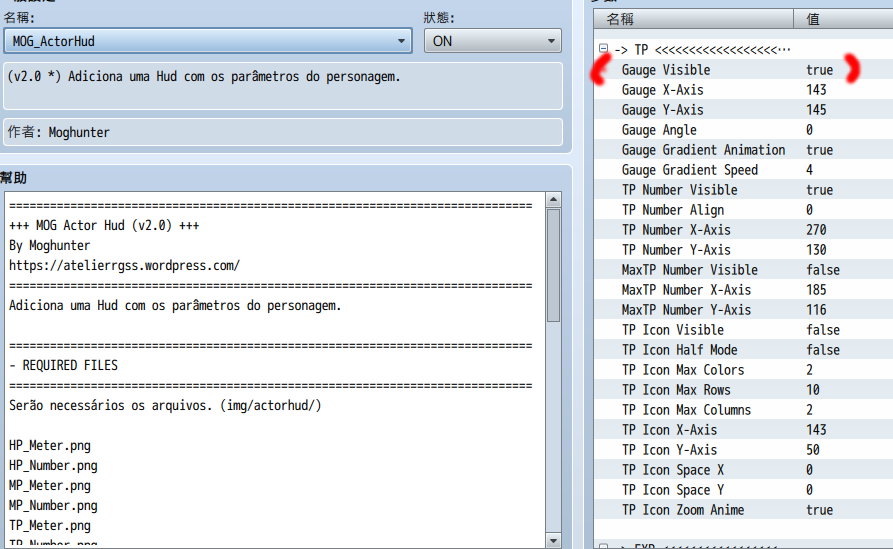Click the HP_Meter.png line in help
Image resolution: width=893 pixels, height=549 pixels.
click(50, 445)
